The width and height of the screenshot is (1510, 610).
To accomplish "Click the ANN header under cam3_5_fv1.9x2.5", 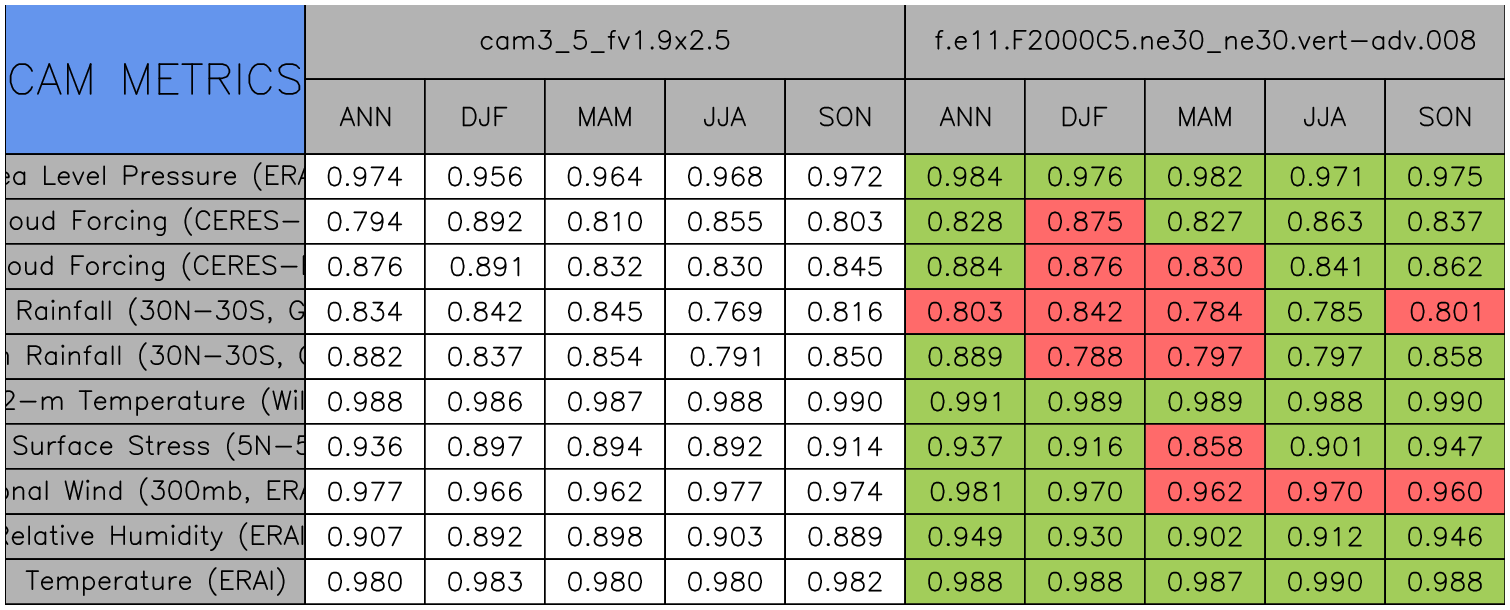I will (365, 117).
